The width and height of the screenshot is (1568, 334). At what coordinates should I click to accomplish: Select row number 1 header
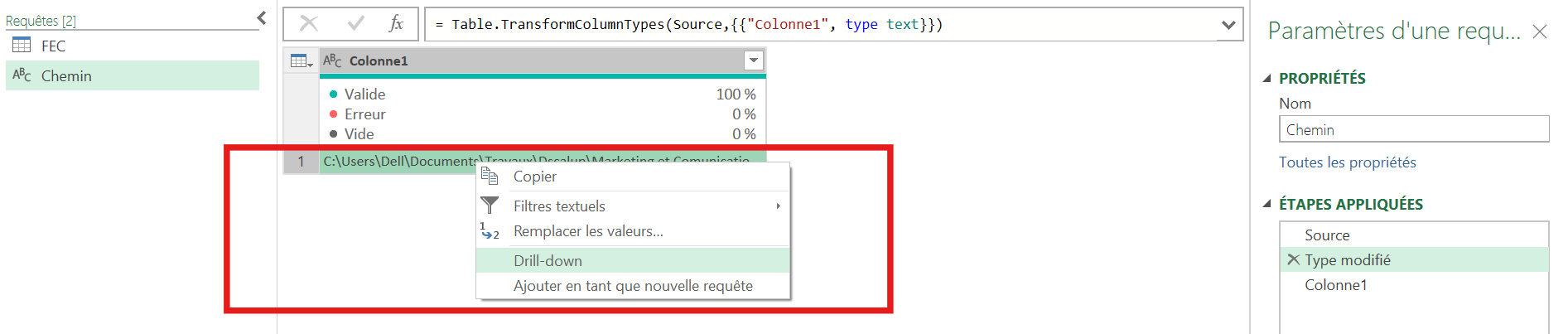tap(302, 161)
